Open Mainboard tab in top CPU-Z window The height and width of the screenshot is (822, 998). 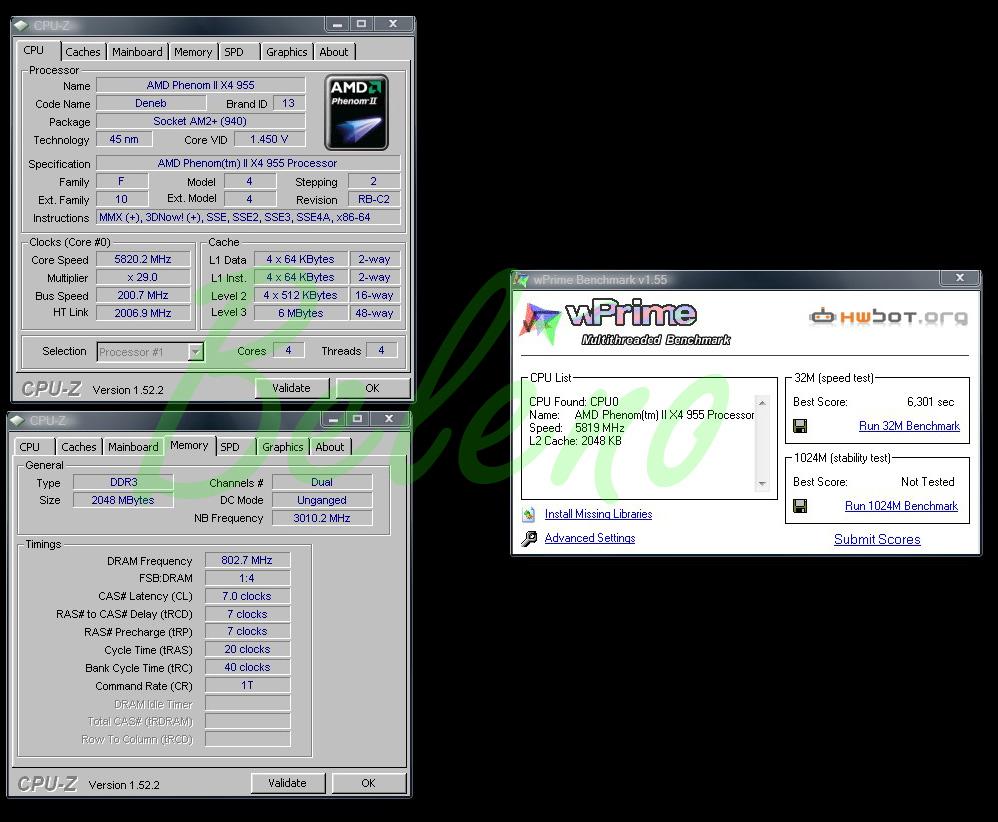[x=137, y=52]
